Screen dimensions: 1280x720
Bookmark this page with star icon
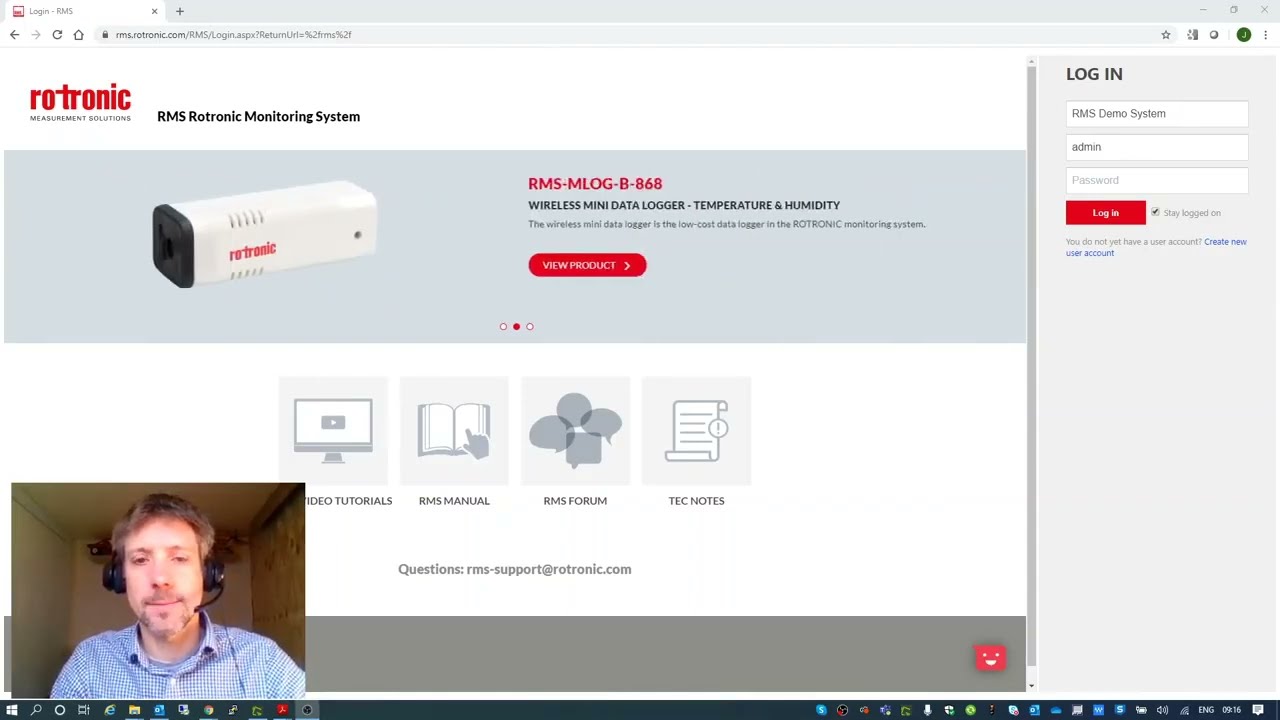pyautogui.click(x=1165, y=34)
